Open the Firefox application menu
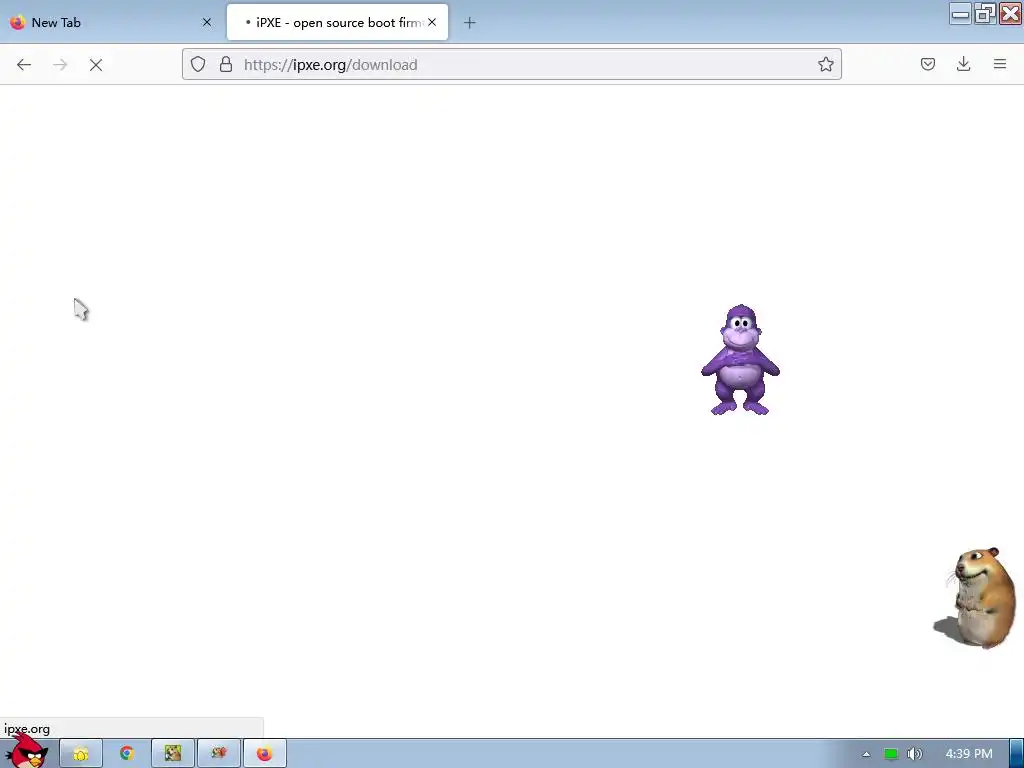Screen dimensions: 1024x768 click(x=999, y=64)
